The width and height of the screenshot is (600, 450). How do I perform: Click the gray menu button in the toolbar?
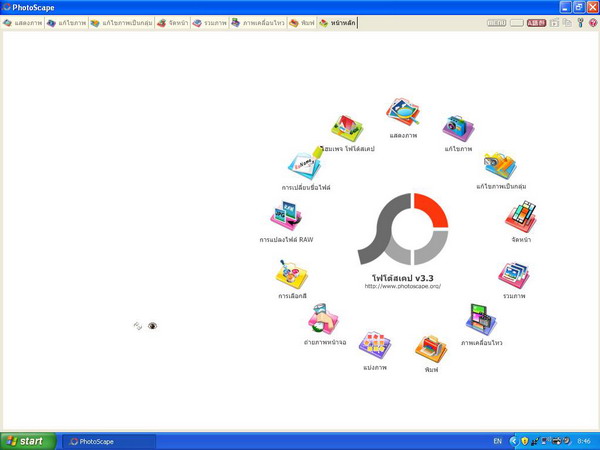pos(496,23)
